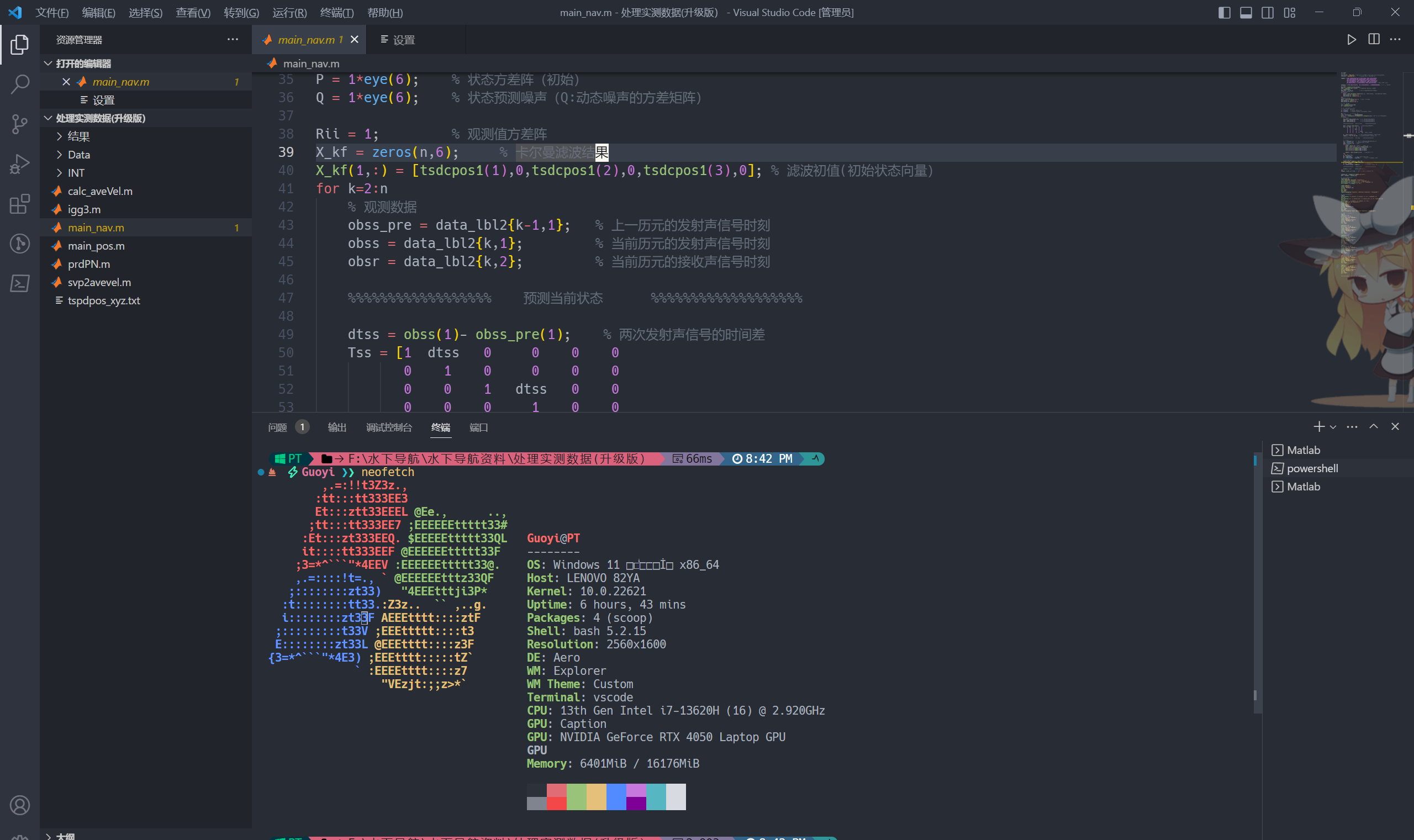
Task: Toggle the secondary side bar layout icon
Action: pos(1268,13)
